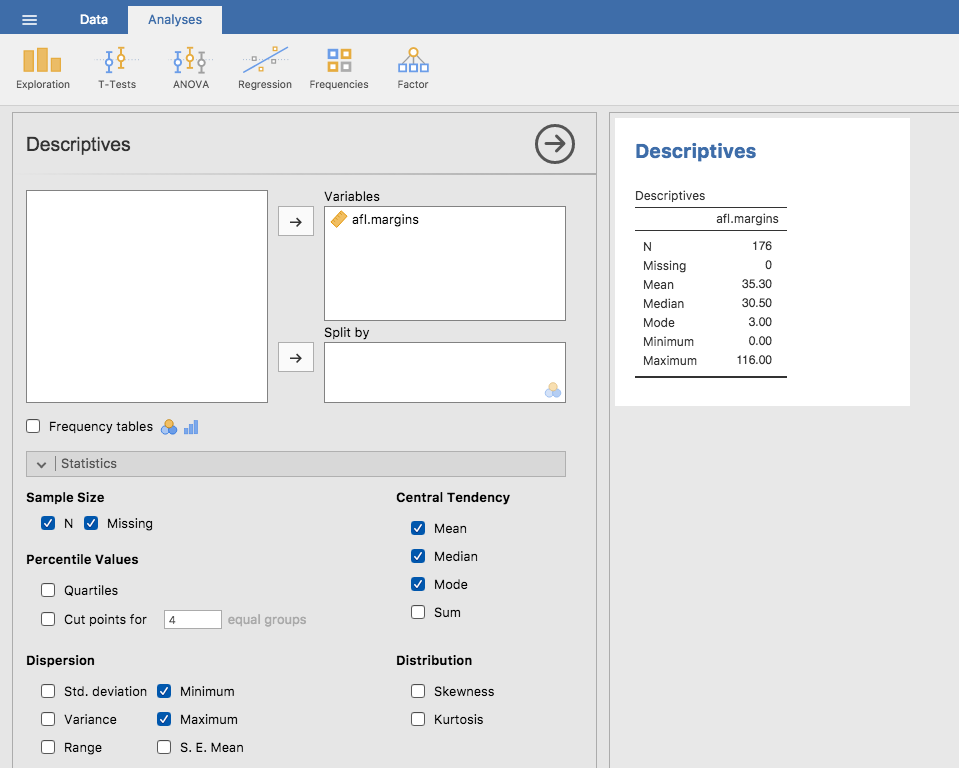Click the ruler icon beside afl.margins
This screenshot has width=959, height=768.
click(x=338, y=219)
